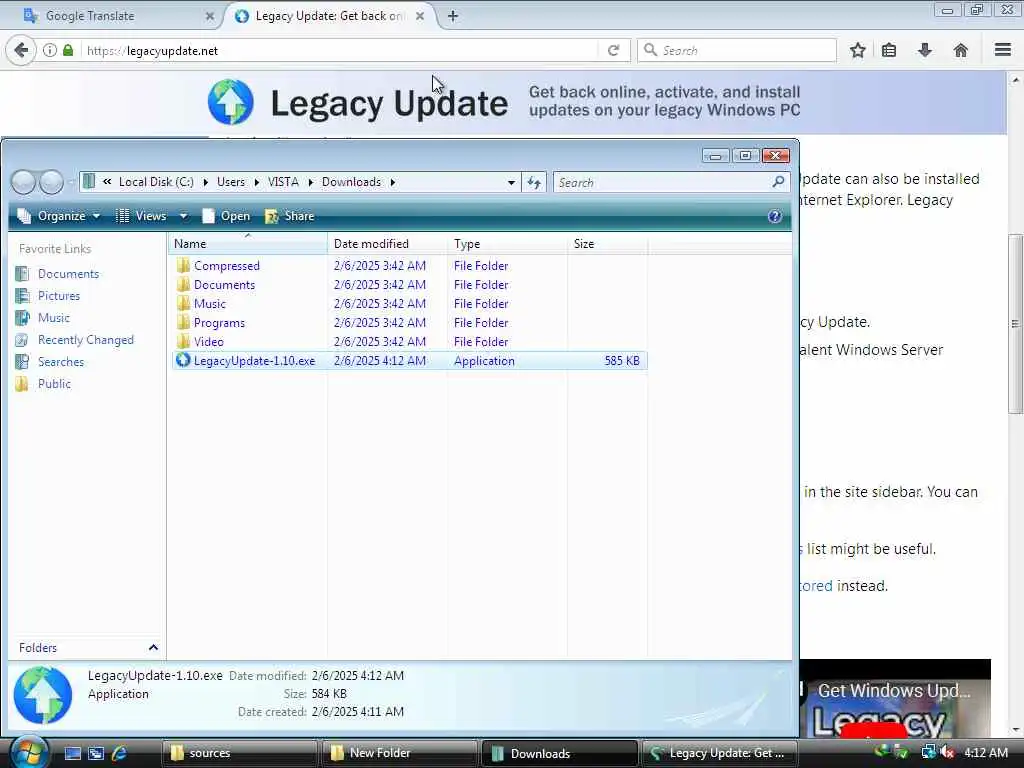1024x768 pixels.
Task: Sort by Type column header
Action: (507, 244)
